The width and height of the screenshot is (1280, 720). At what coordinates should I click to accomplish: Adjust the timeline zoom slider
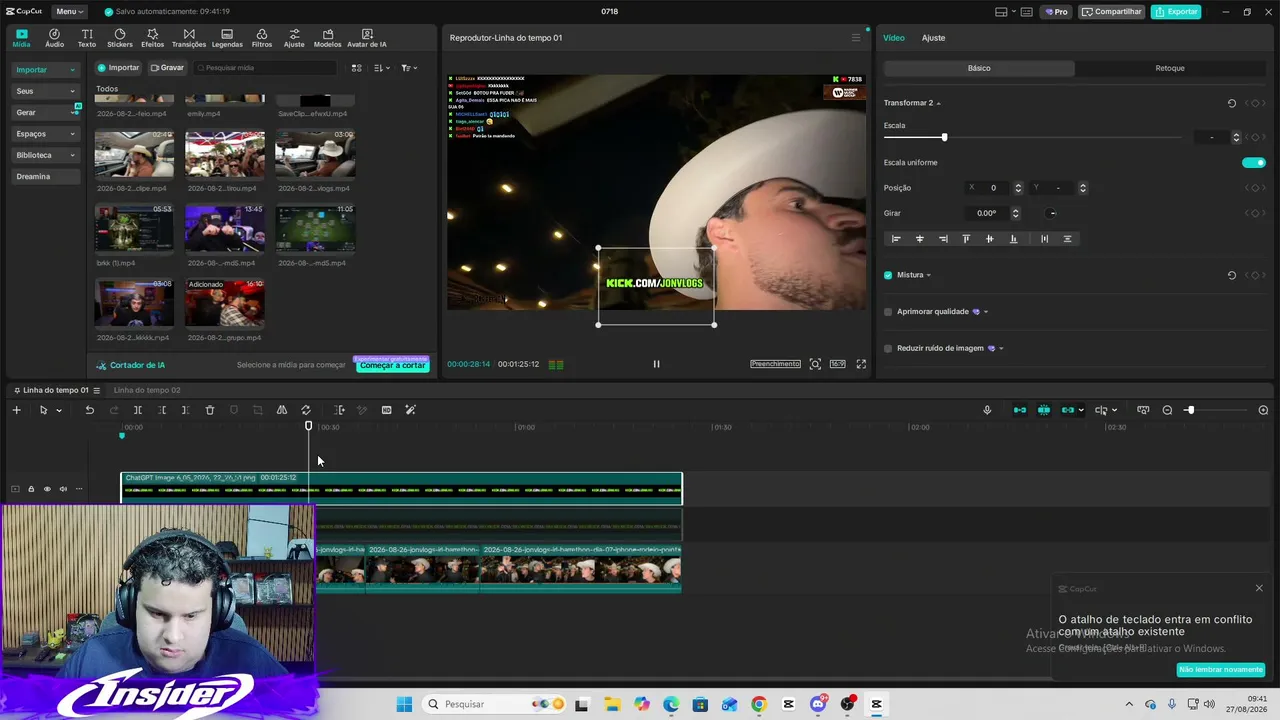[x=1190, y=410]
